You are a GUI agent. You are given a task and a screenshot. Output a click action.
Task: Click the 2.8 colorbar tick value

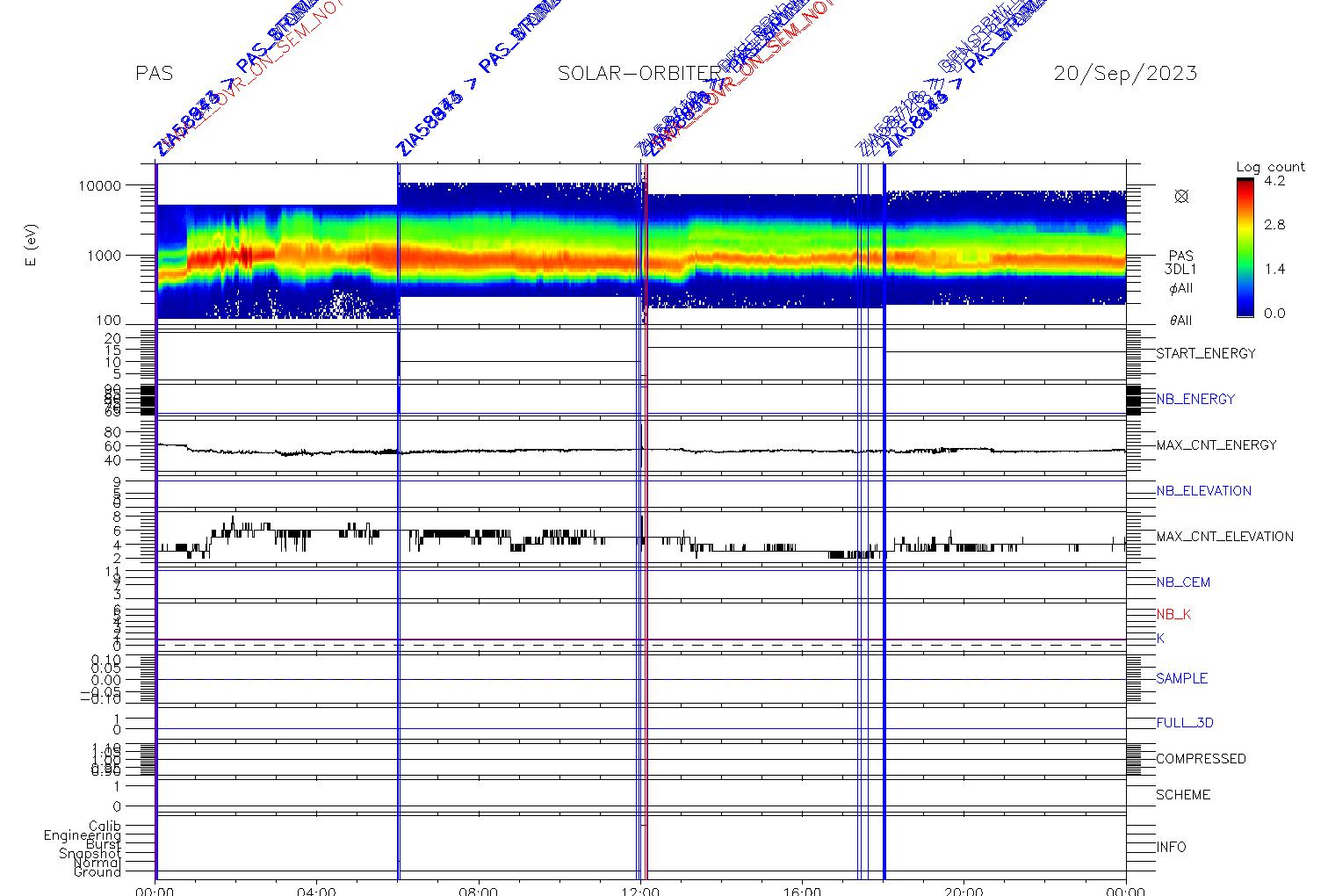pos(1274,225)
